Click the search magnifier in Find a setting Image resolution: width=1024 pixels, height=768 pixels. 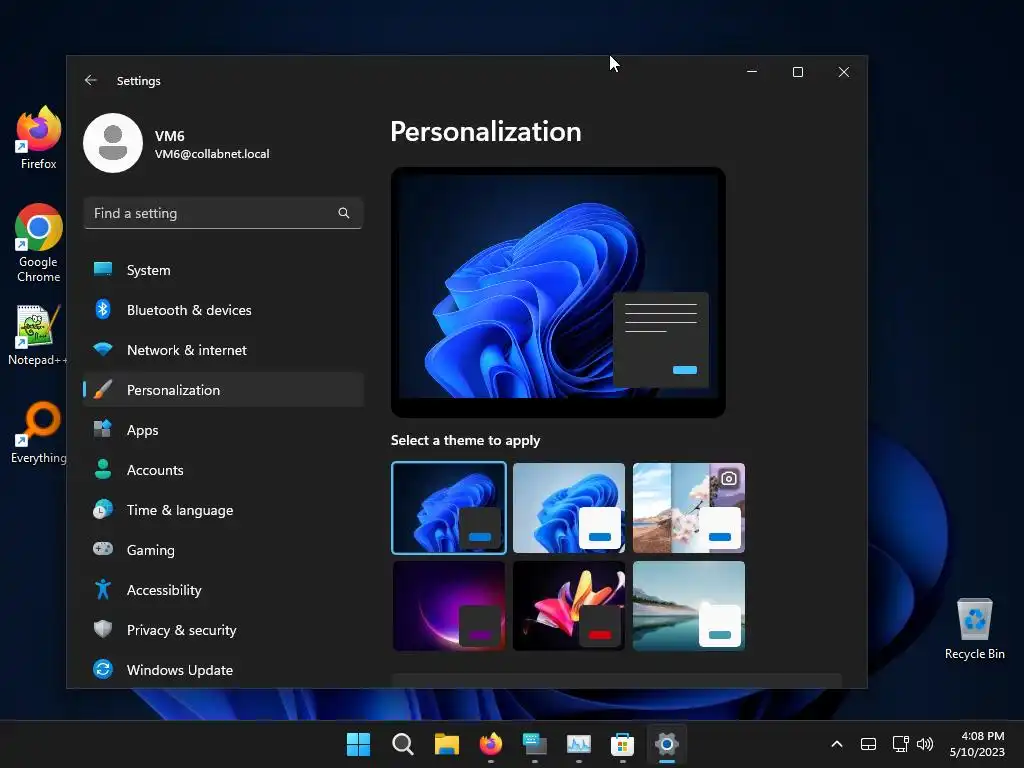(x=344, y=213)
